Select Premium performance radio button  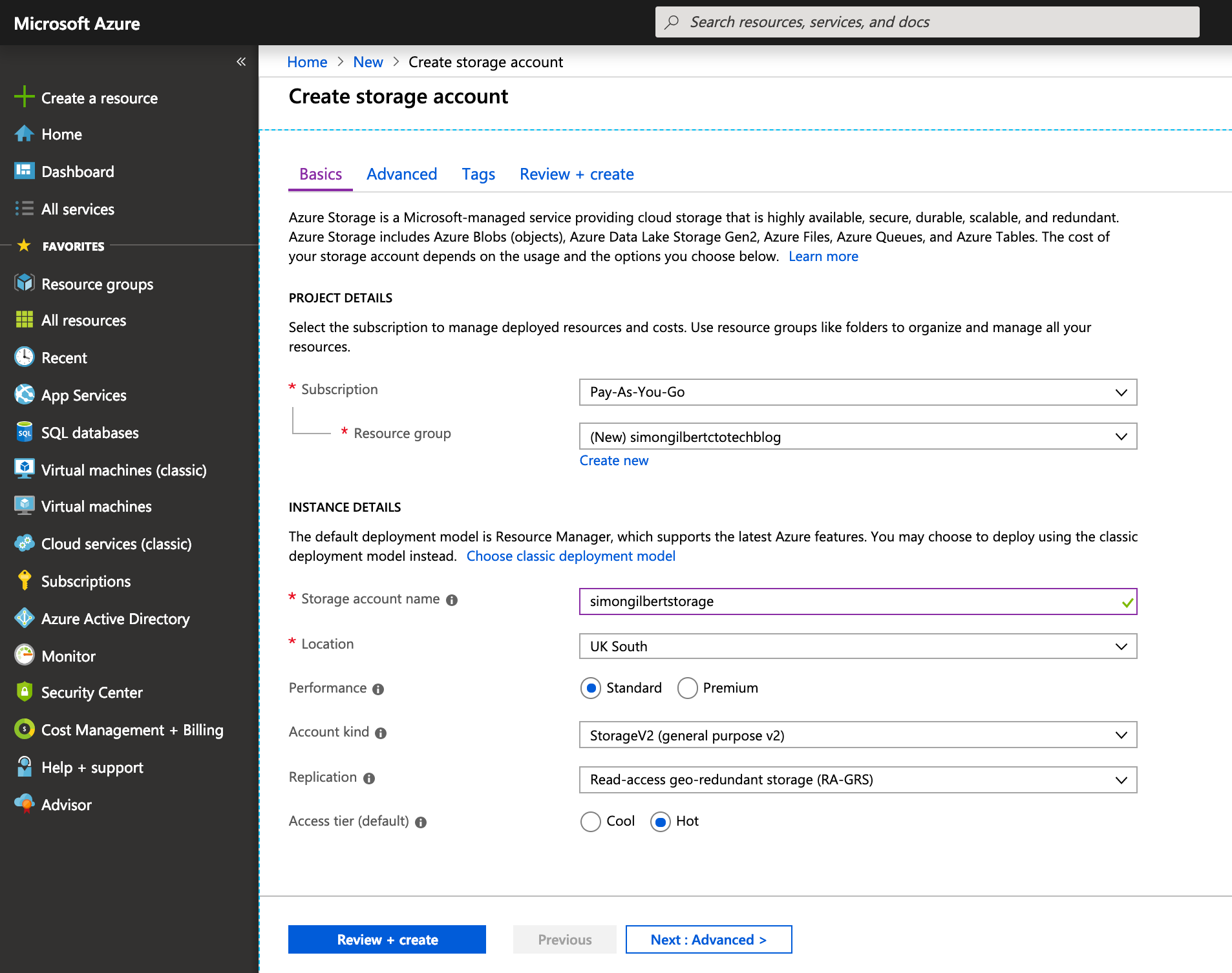[688, 688]
